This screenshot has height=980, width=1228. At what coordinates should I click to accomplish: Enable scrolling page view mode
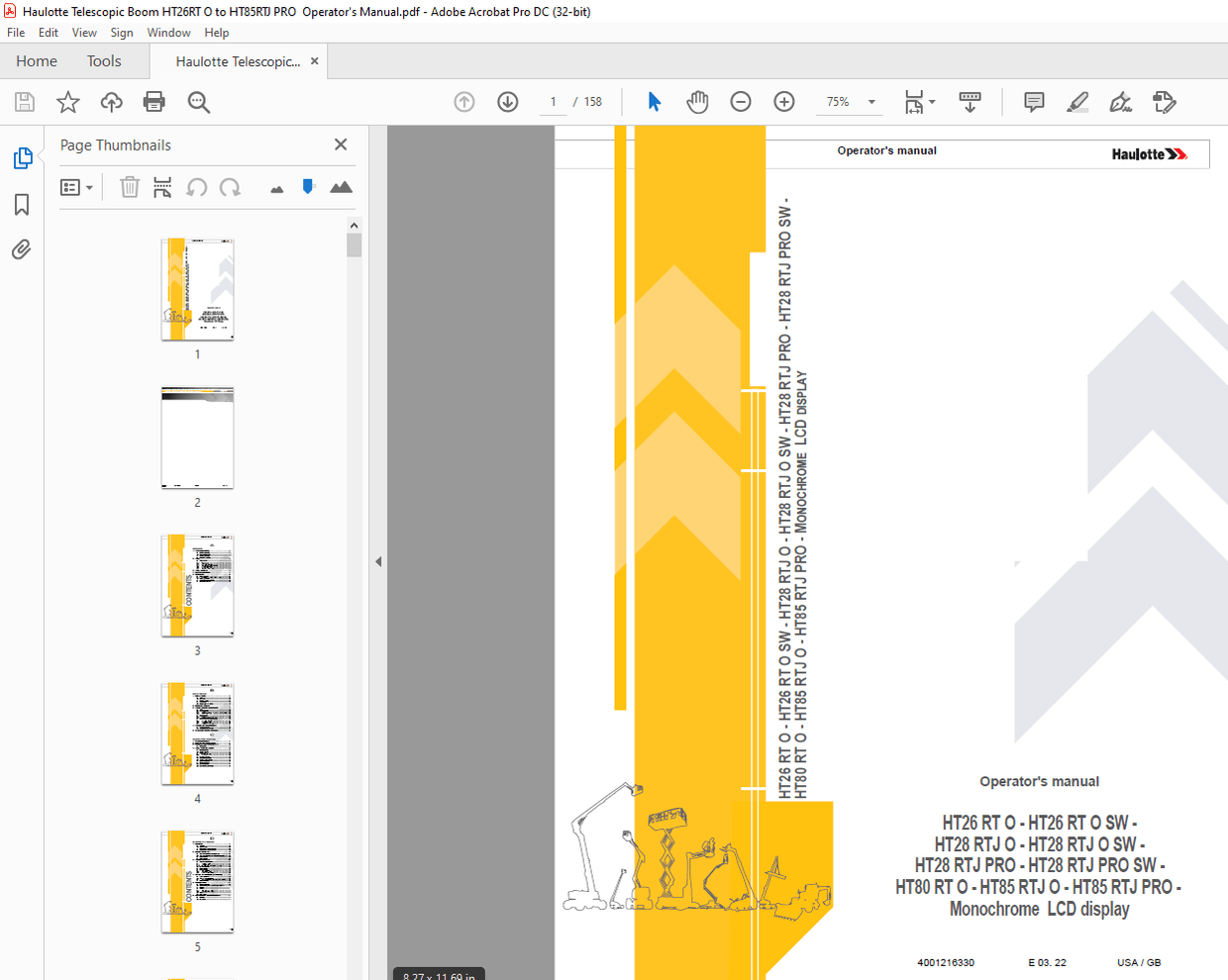tap(970, 101)
